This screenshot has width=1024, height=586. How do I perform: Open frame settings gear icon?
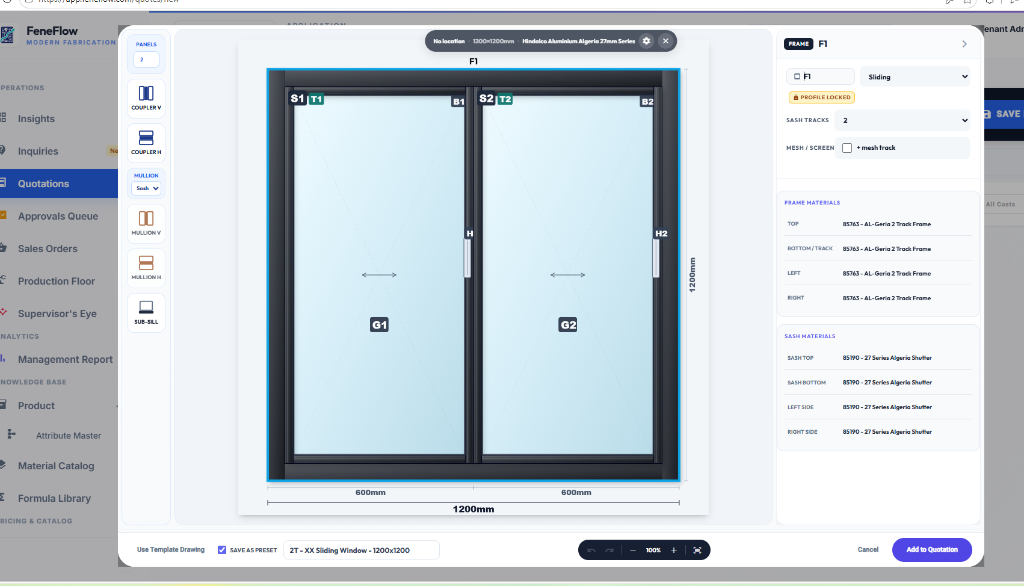coord(646,41)
